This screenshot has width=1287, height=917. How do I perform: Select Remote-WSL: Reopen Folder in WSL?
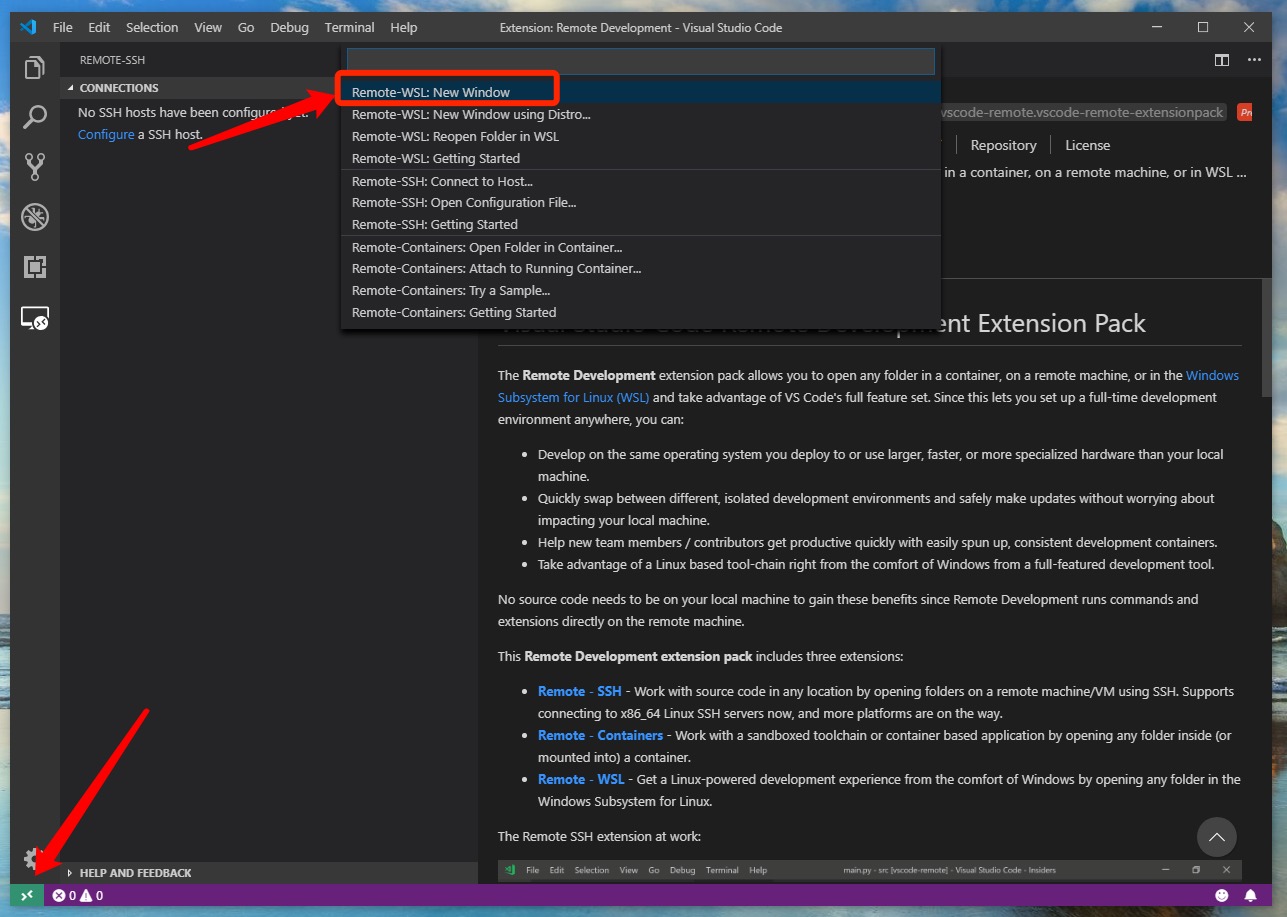640,136
